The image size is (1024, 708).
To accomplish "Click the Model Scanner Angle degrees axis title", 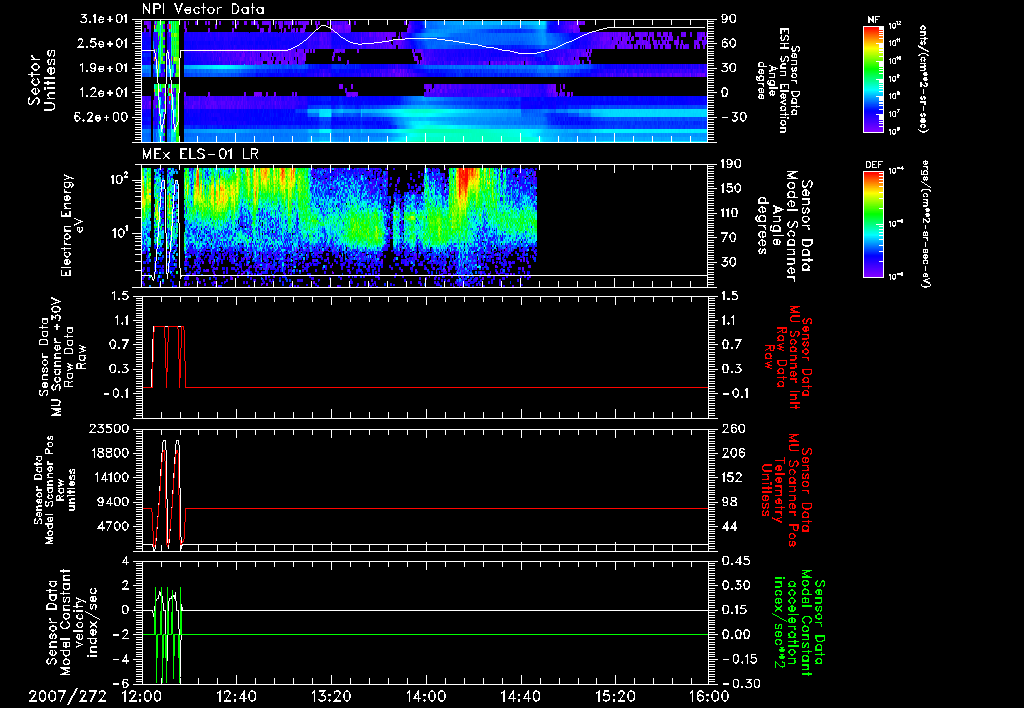I will pyautogui.click(x=784, y=226).
